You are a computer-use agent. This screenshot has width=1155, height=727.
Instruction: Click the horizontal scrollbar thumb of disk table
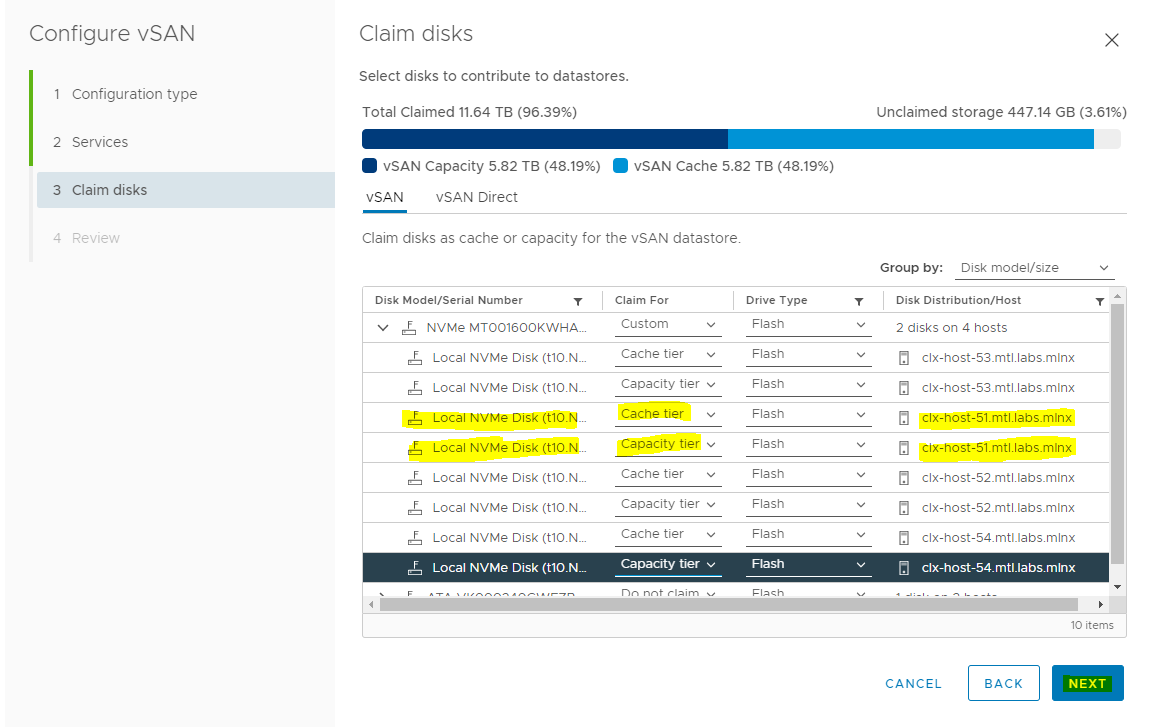click(x=729, y=605)
